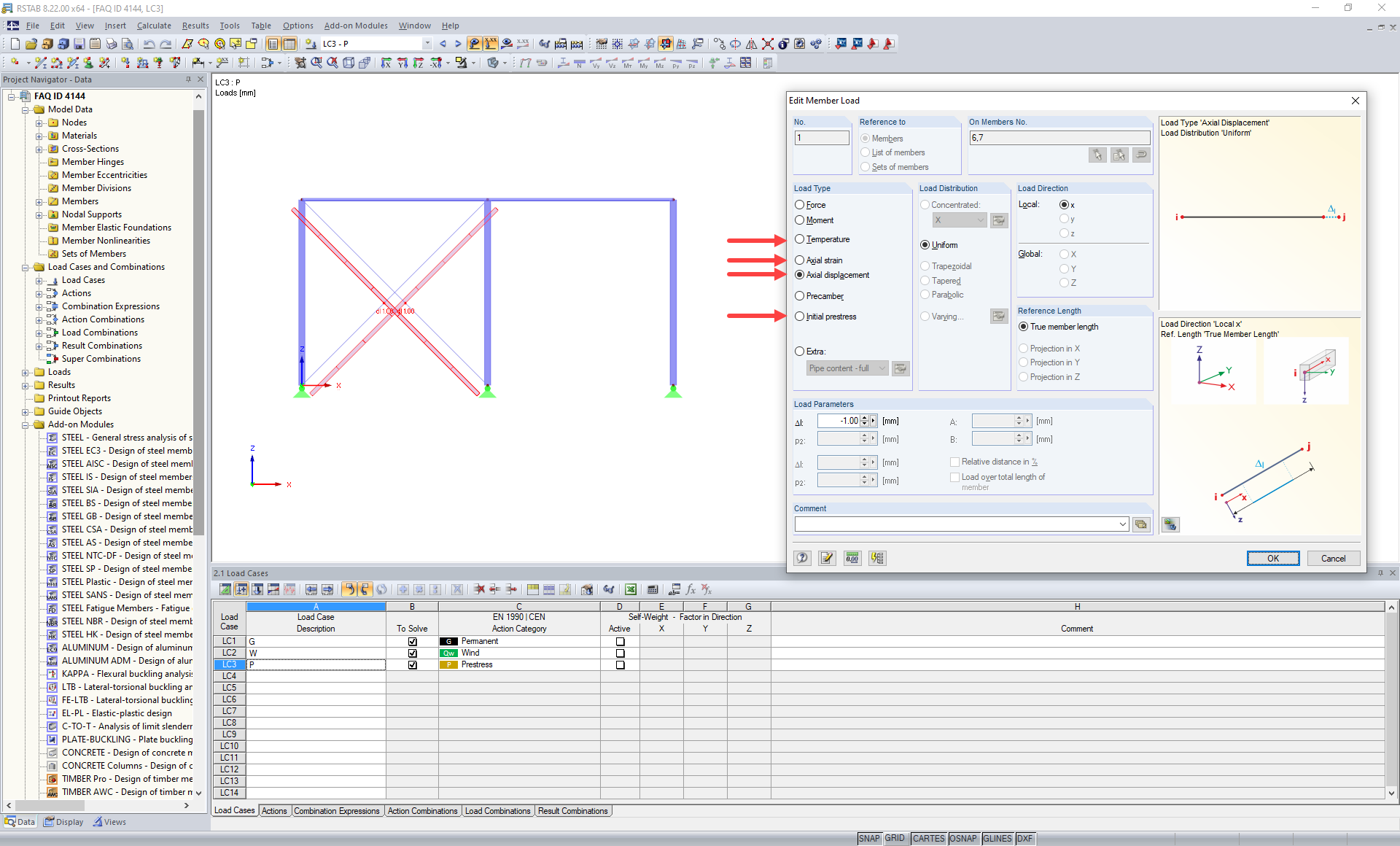Collapse the Add-on Modules folder
The width and height of the screenshot is (1400, 846).
click(x=26, y=424)
